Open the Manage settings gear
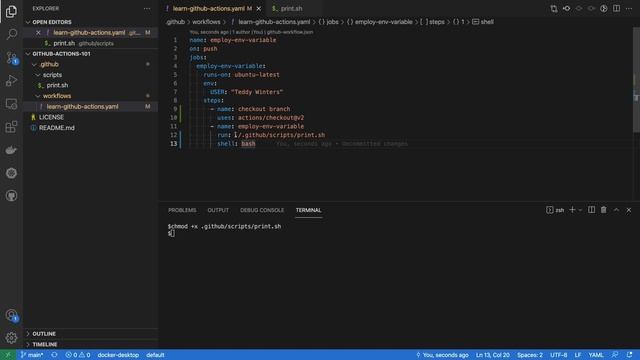This screenshot has width=640, height=360. coord(11,338)
